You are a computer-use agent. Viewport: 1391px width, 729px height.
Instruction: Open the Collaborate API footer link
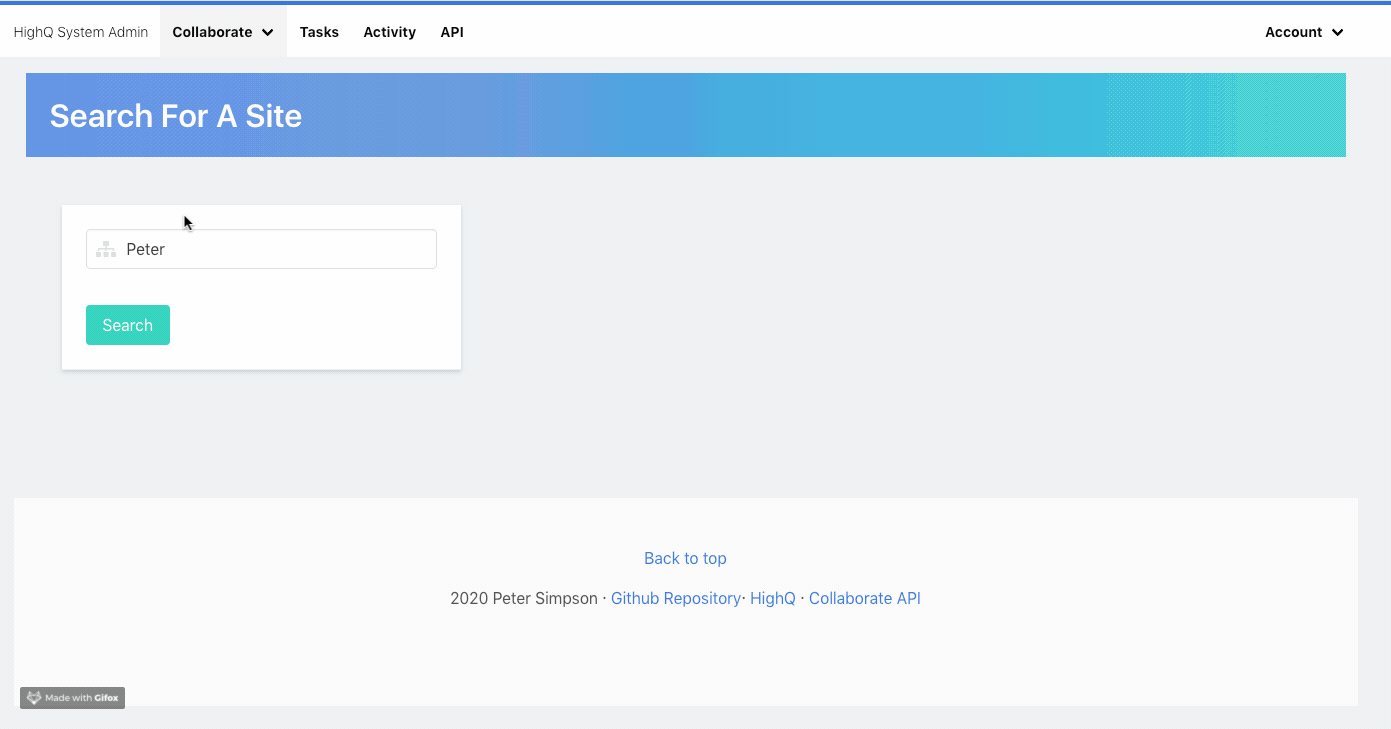click(x=864, y=598)
